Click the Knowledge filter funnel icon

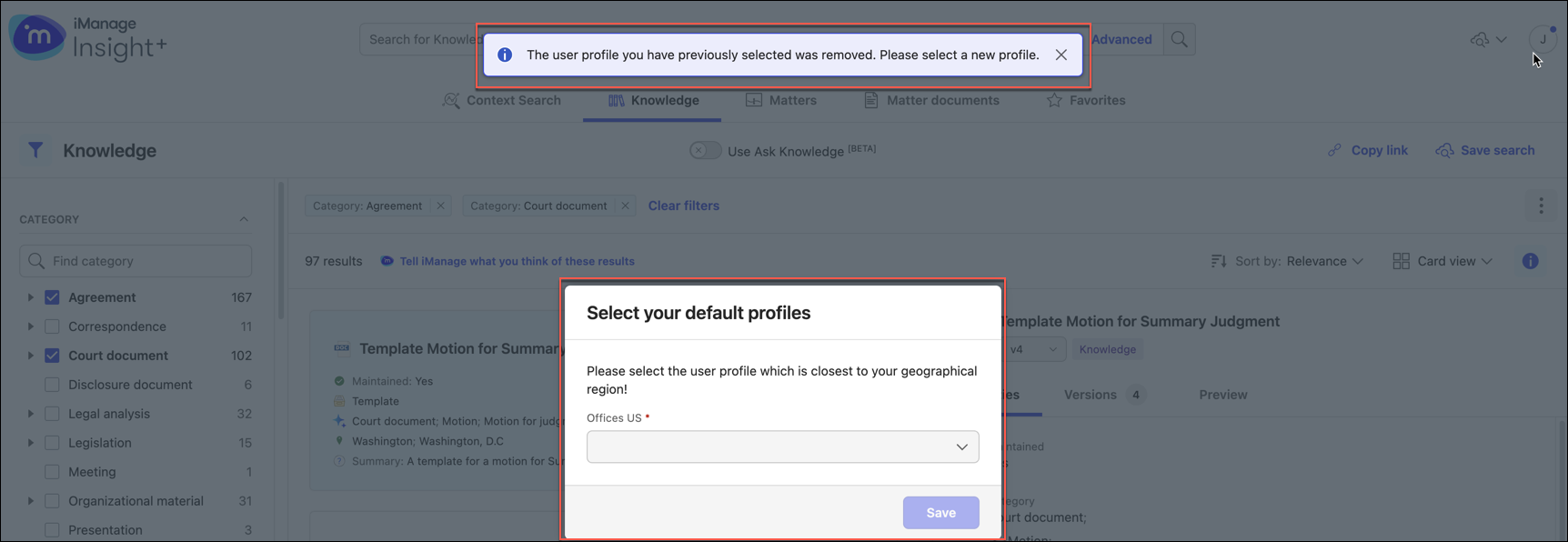point(35,150)
